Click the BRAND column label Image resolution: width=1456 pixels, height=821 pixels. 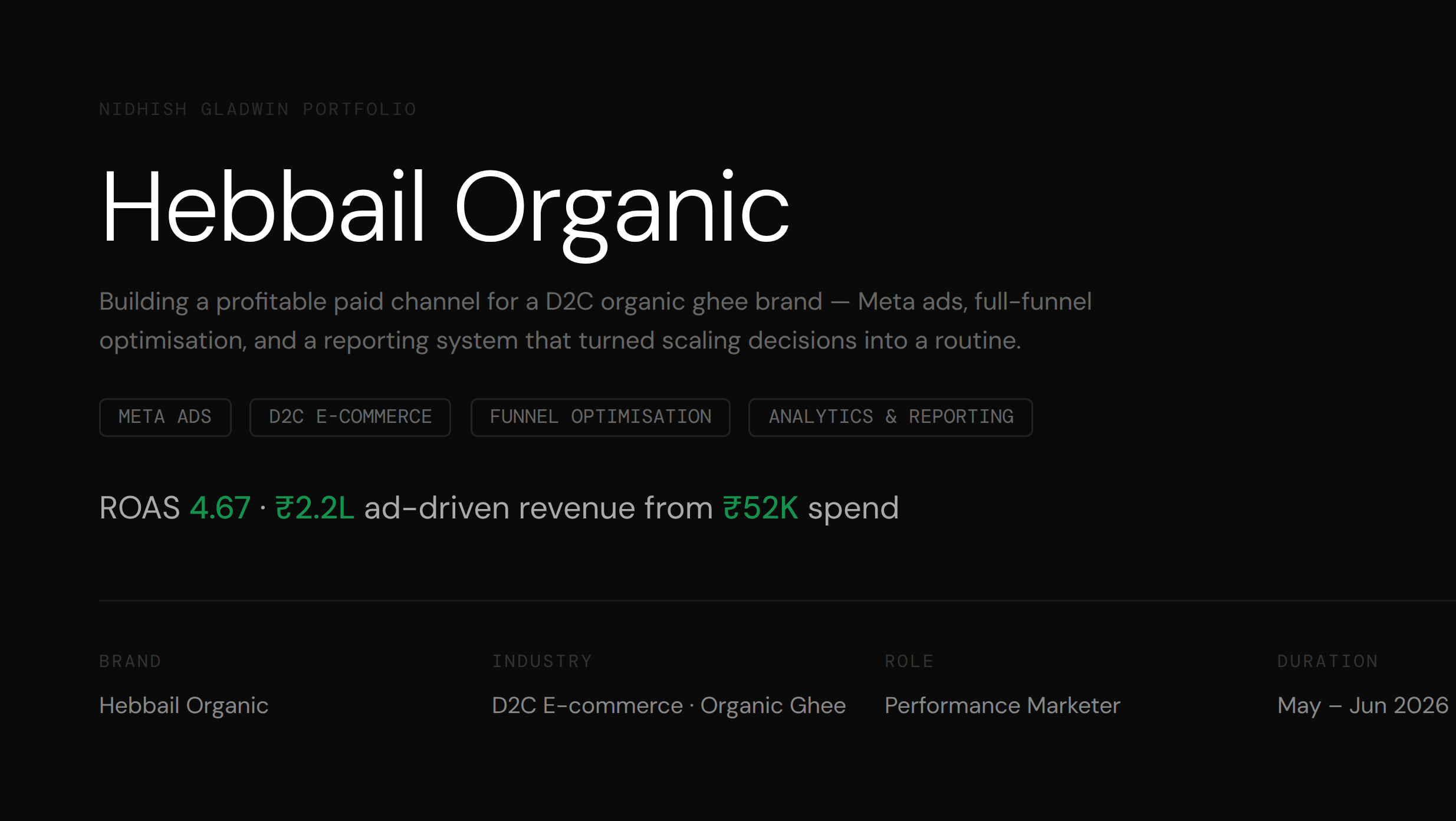click(130, 661)
